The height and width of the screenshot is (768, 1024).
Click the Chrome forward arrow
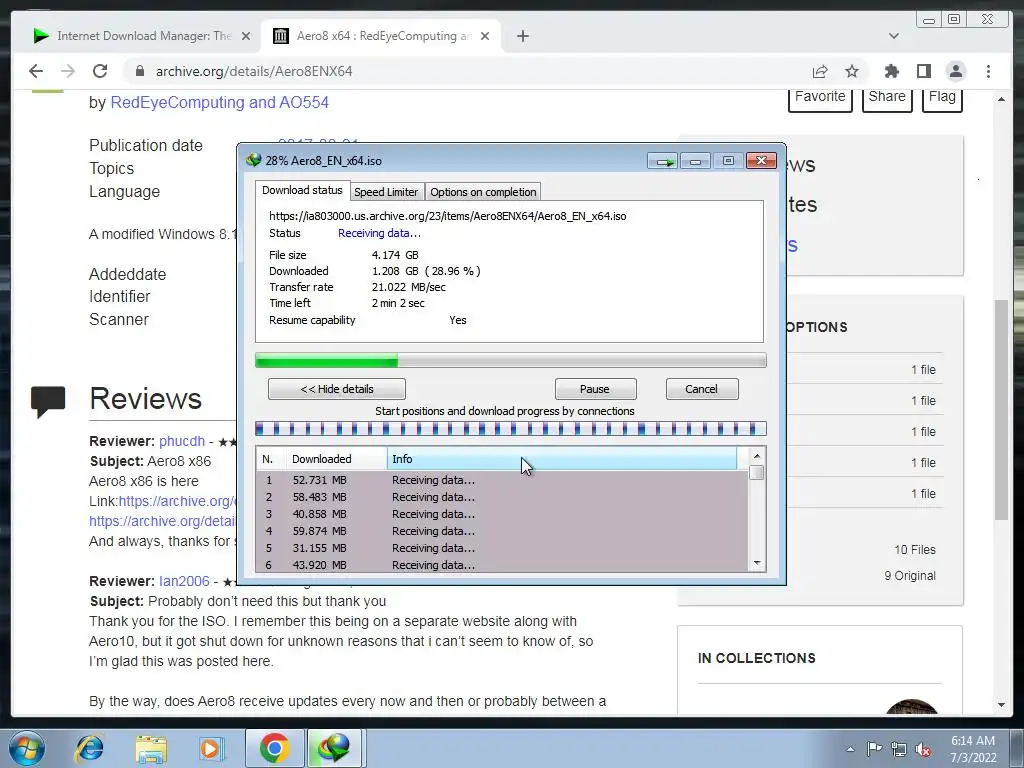pos(67,71)
